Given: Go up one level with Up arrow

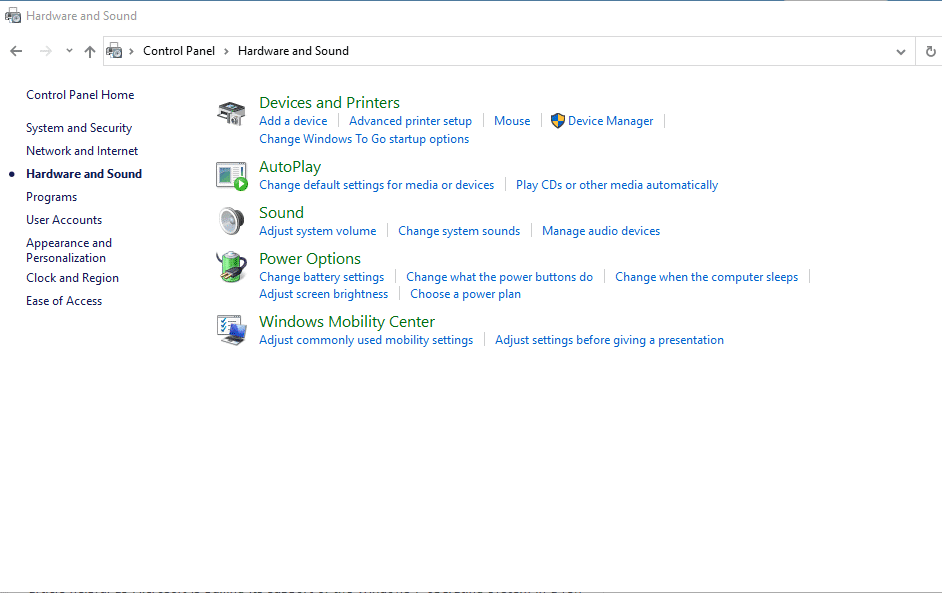Looking at the screenshot, I should (90, 51).
